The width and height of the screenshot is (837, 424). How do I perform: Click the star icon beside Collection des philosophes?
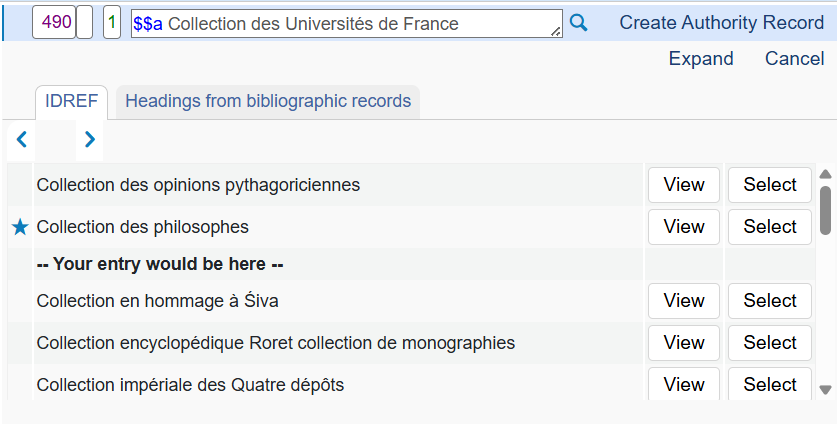(20, 227)
